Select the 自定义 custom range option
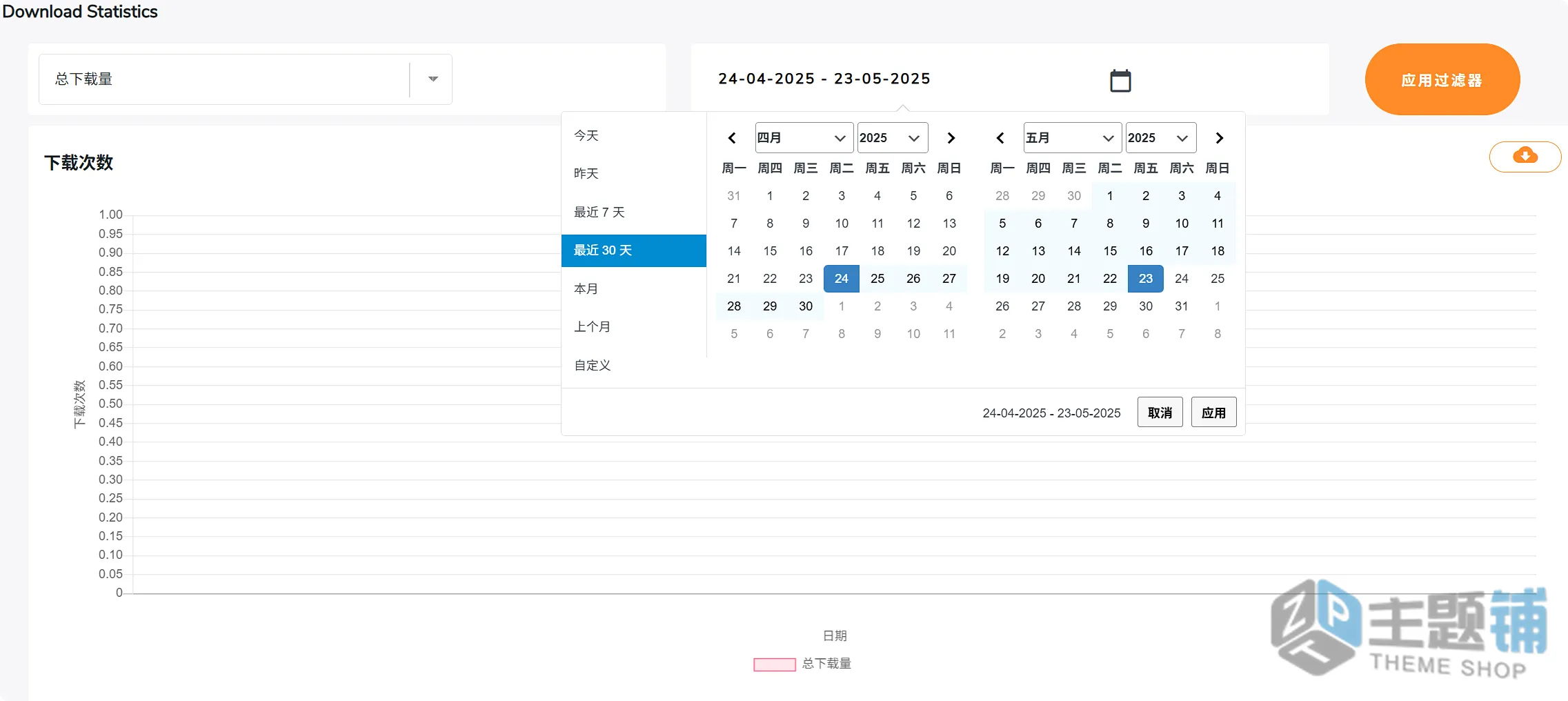The height and width of the screenshot is (701, 1568). pos(634,366)
